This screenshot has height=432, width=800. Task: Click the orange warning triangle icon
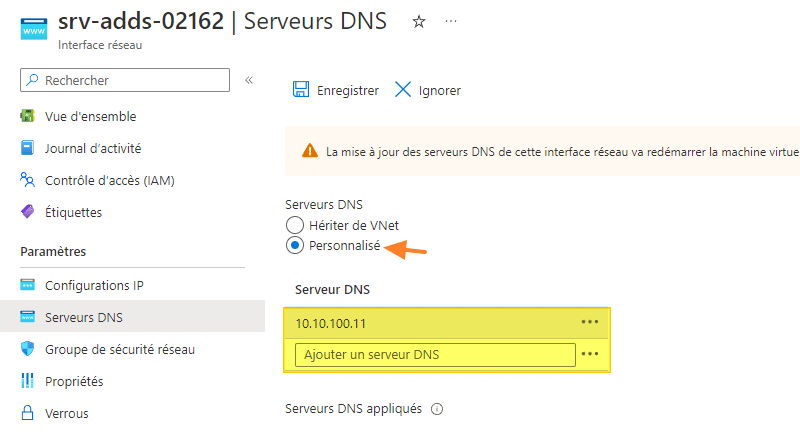[x=310, y=151]
